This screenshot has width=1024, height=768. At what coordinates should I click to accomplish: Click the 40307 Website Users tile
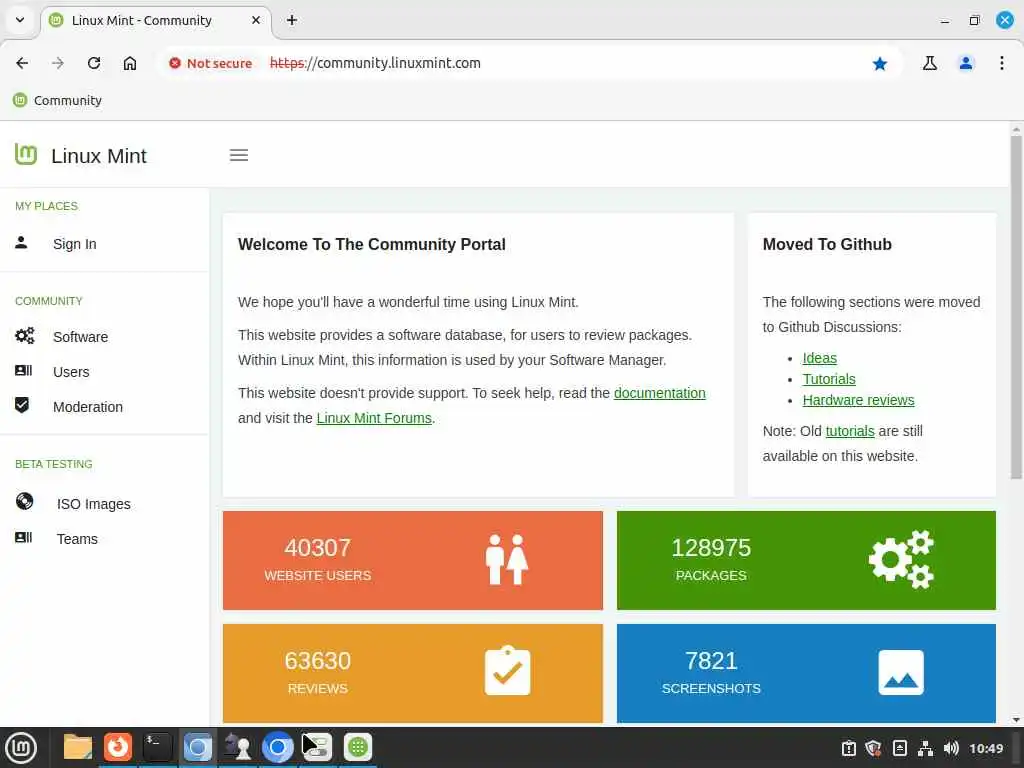[x=413, y=560]
